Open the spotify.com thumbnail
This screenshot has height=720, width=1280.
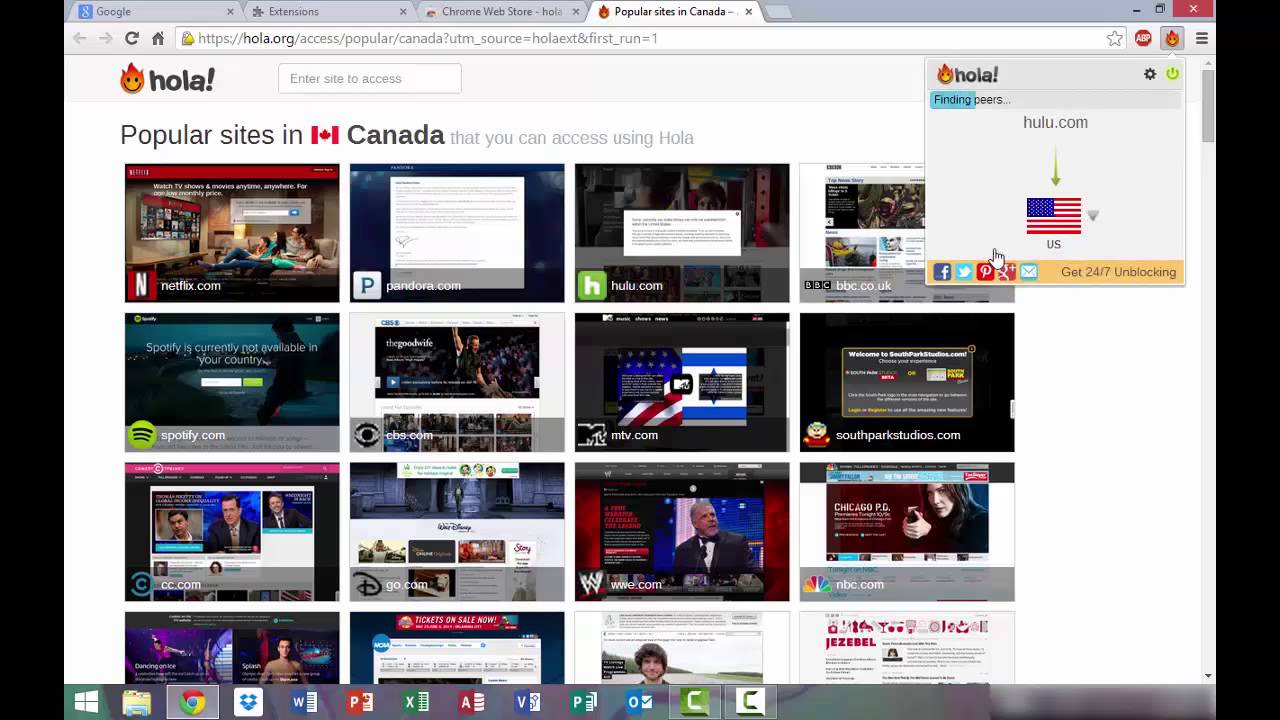tap(232, 382)
